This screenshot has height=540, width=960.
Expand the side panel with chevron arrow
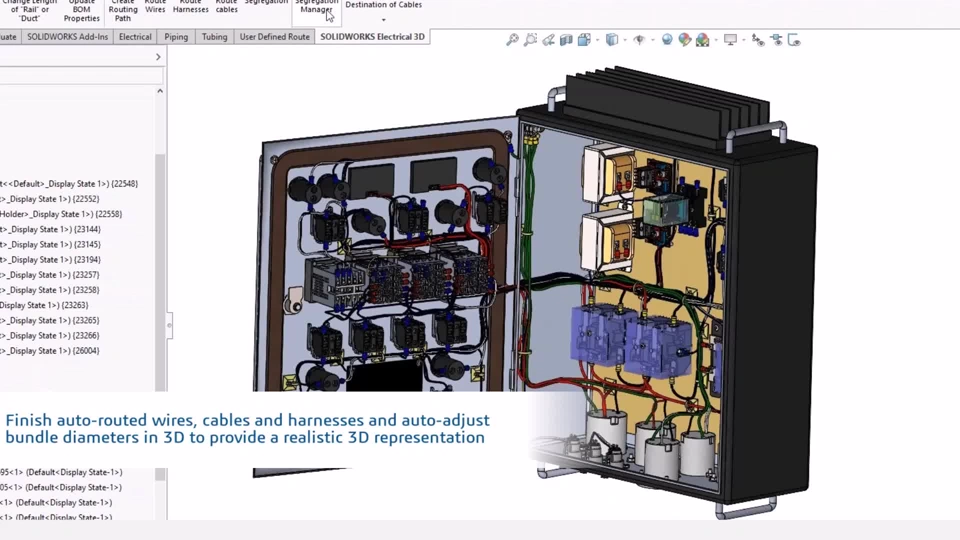[x=158, y=57]
